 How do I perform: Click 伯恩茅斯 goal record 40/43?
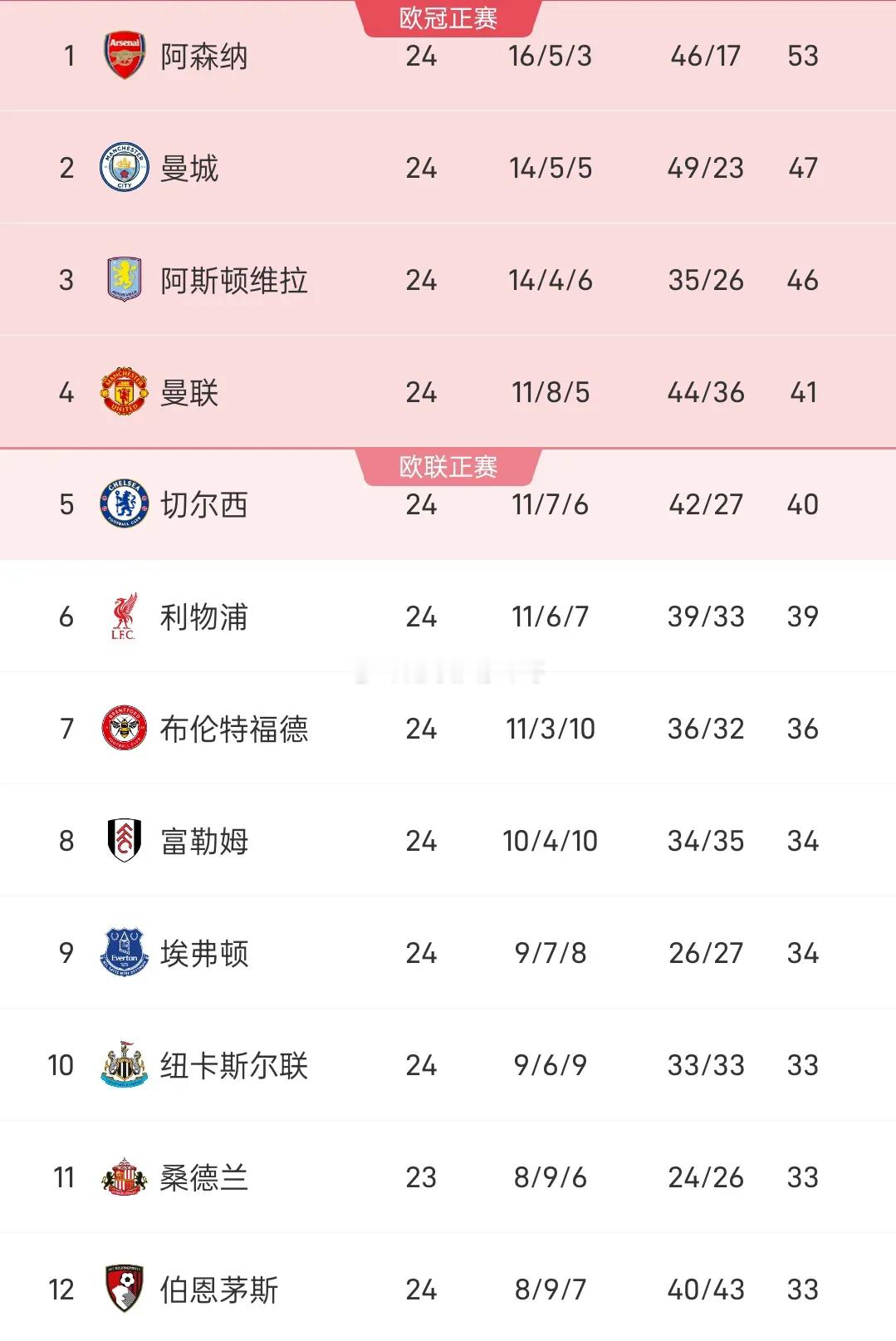pyautogui.click(x=706, y=1289)
